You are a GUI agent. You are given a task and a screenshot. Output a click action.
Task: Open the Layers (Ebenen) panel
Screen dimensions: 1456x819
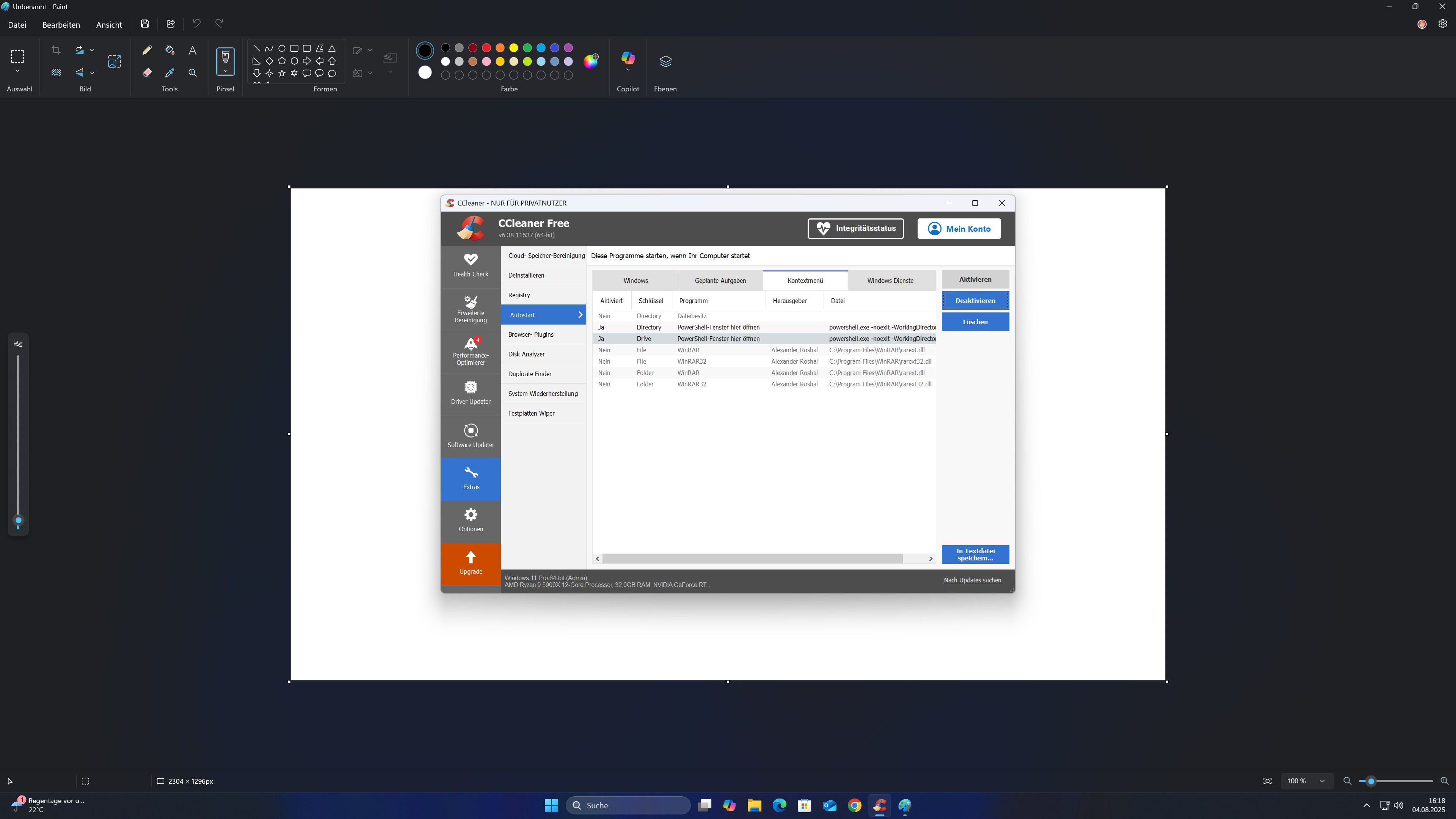[665, 61]
